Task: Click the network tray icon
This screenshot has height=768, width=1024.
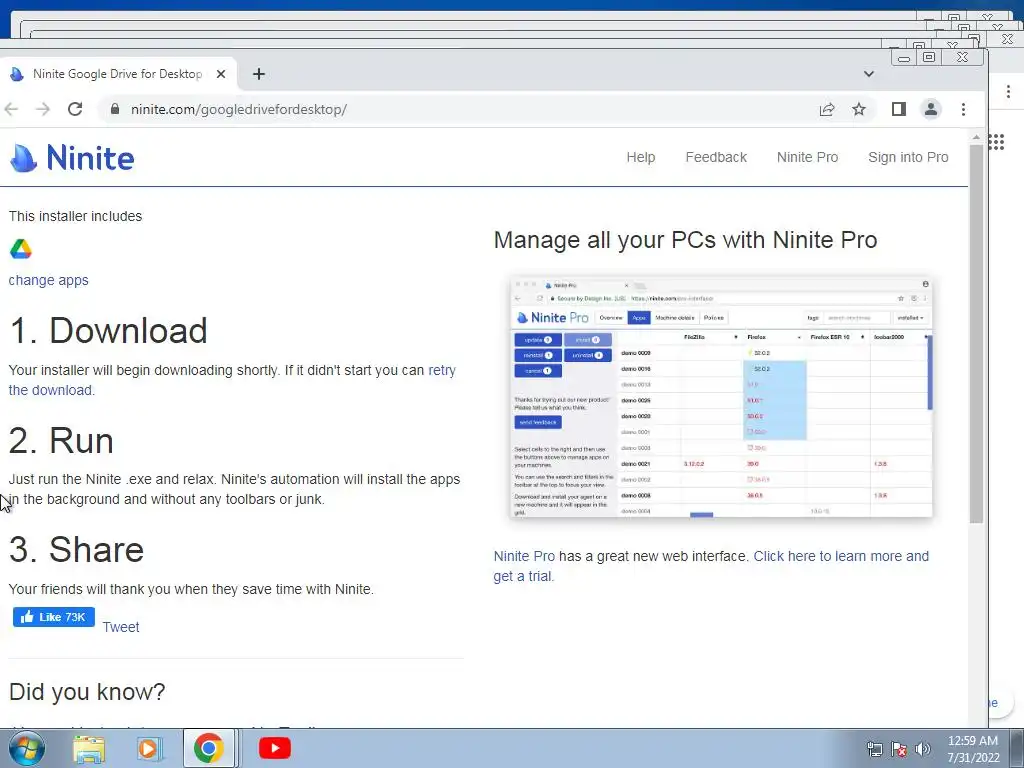Action: pos(874,749)
